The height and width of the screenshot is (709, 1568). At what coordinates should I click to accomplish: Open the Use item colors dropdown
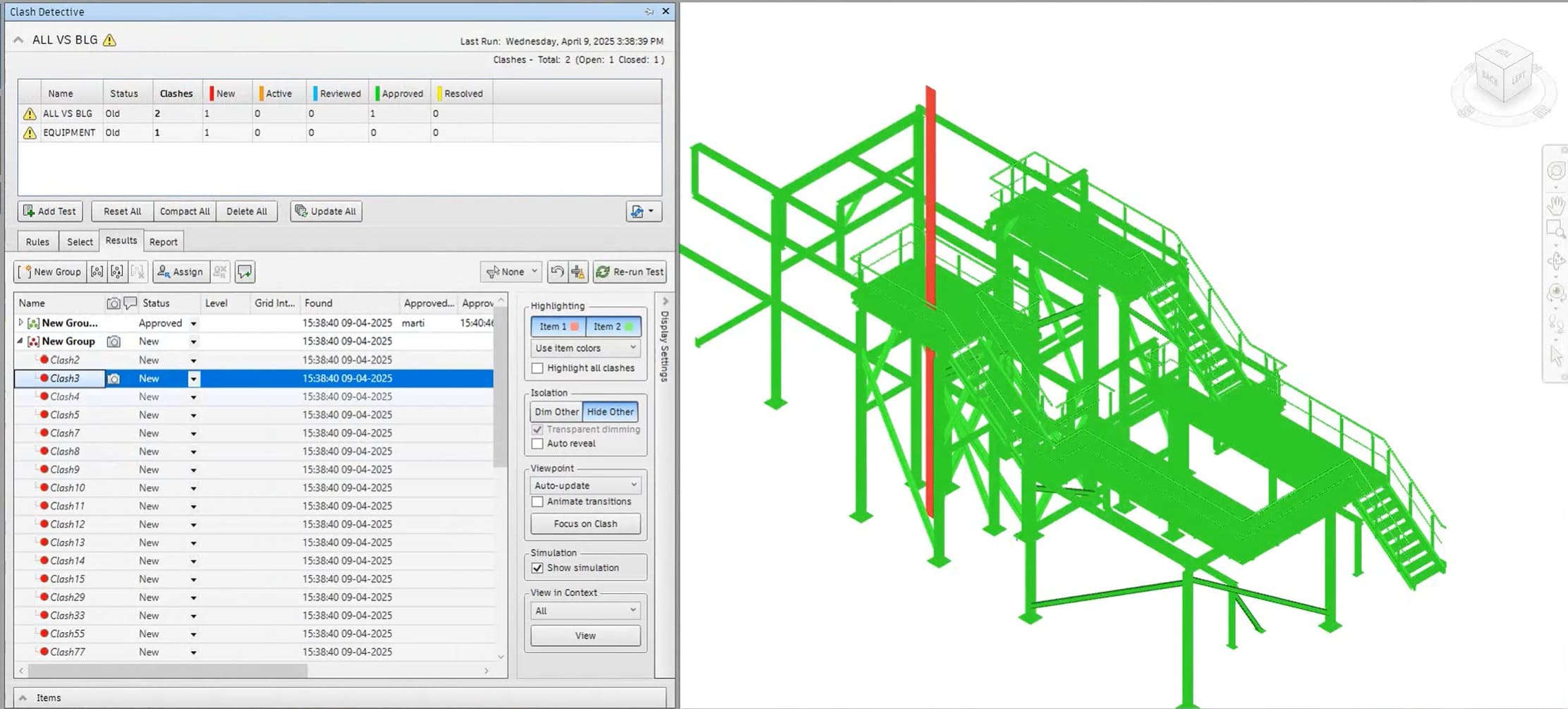pyautogui.click(x=585, y=348)
